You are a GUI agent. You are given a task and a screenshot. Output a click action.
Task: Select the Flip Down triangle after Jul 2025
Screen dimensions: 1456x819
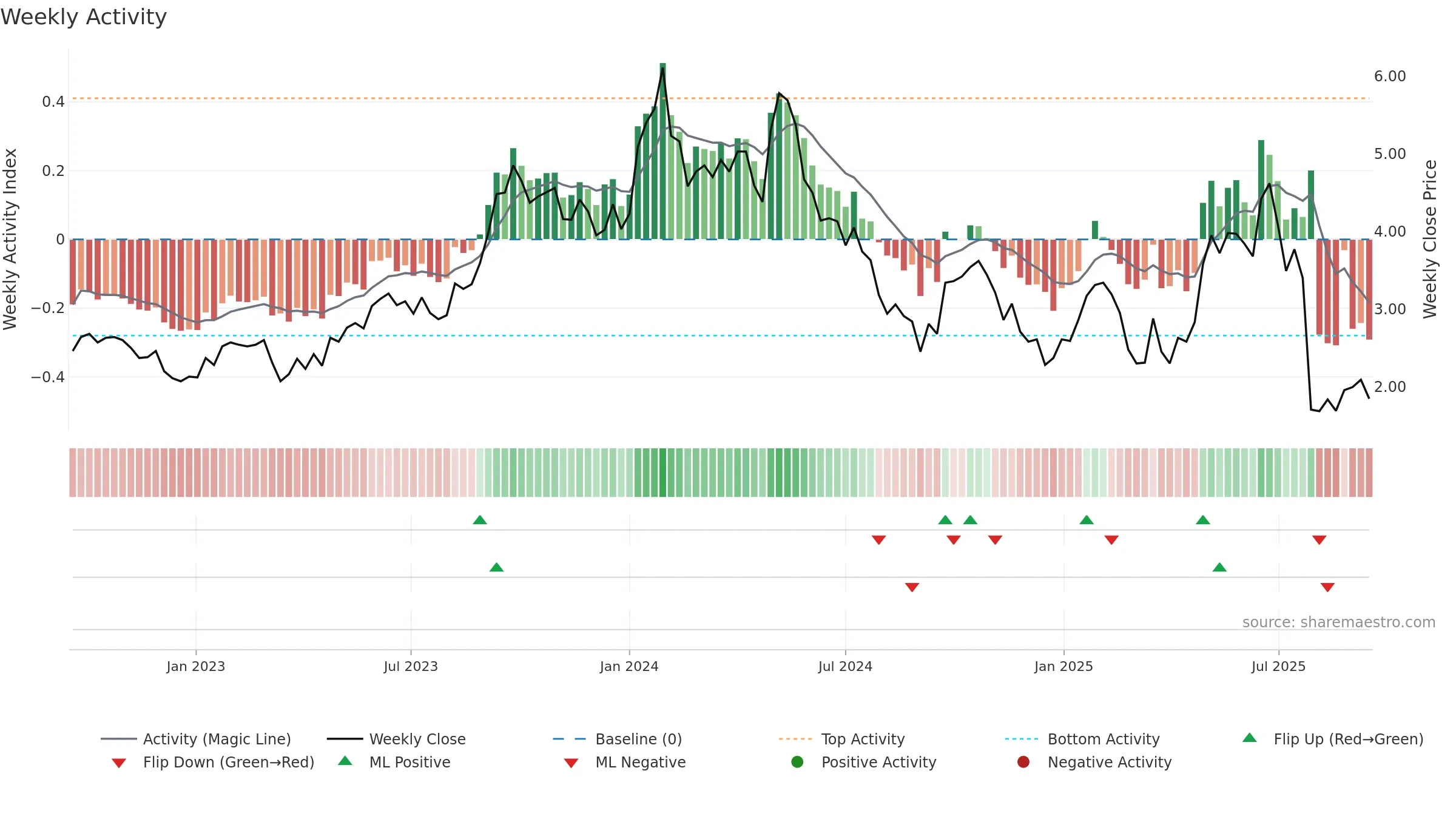tap(1319, 540)
